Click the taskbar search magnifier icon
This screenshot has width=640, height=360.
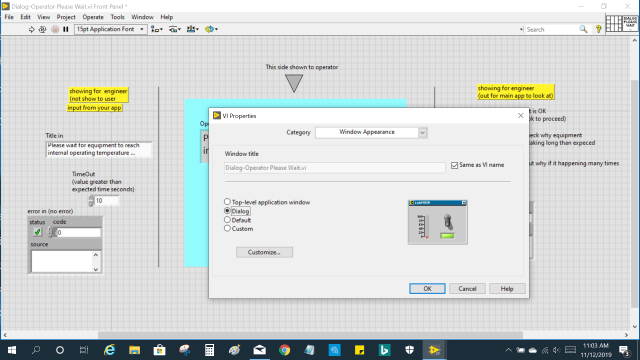coord(36,350)
